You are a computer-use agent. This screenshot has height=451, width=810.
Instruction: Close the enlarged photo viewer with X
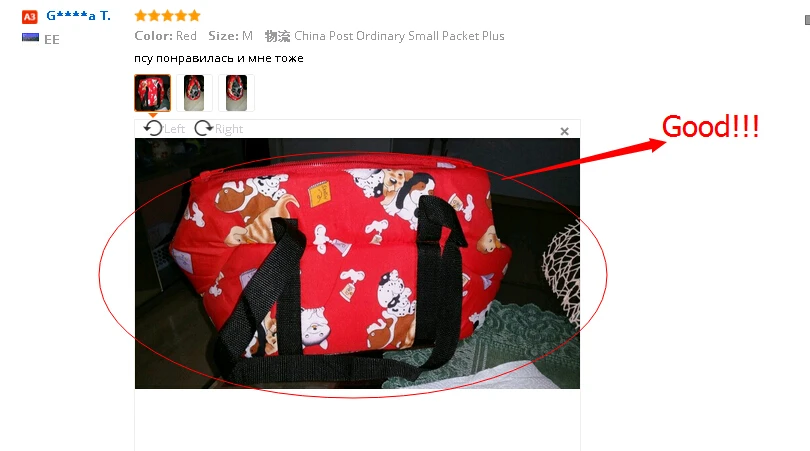(565, 131)
